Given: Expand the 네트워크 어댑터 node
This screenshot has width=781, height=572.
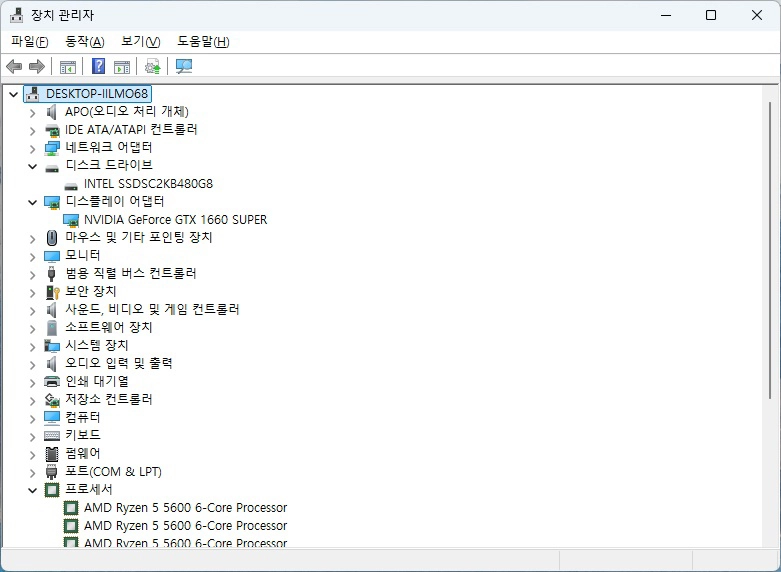Looking at the screenshot, I should (x=32, y=149).
